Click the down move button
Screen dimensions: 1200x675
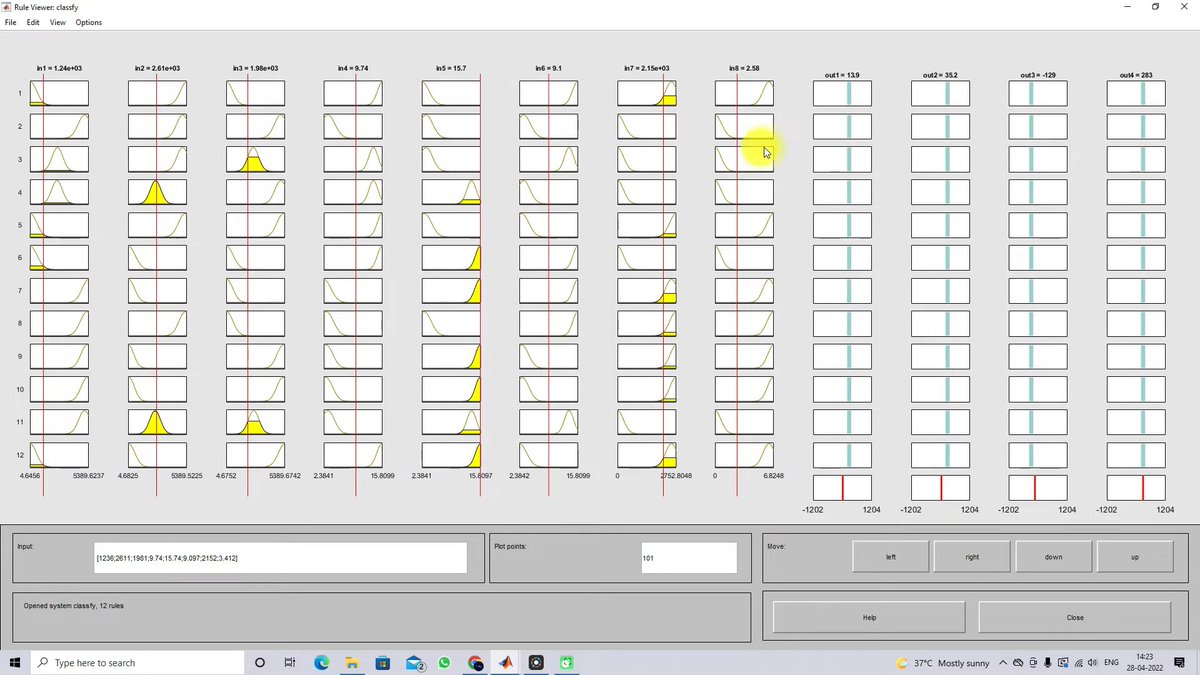click(1054, 557)
